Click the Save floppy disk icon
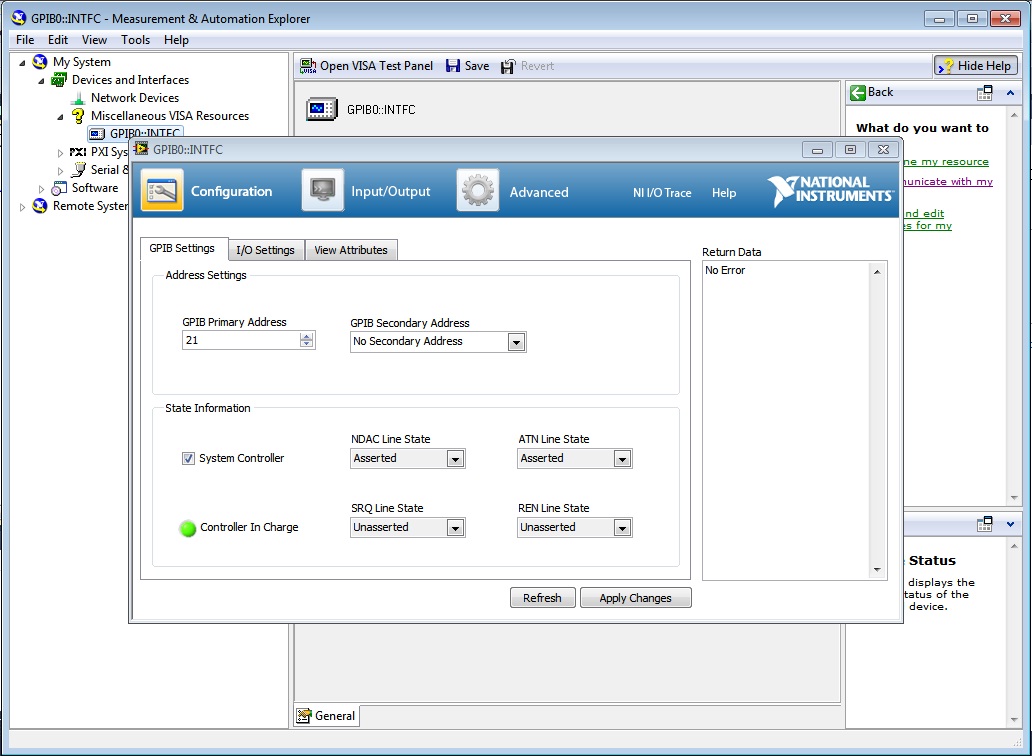 (x=453, y=66)
